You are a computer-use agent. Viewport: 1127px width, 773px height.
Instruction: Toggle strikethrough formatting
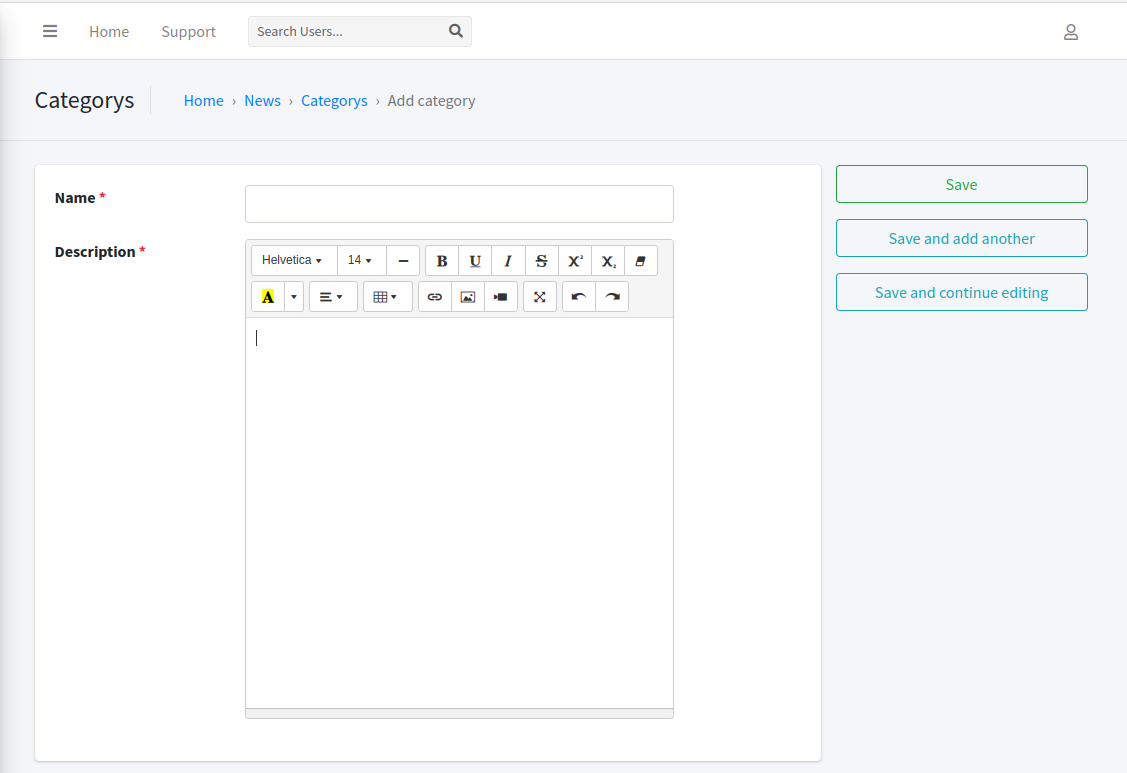click(x=541, y=261)
